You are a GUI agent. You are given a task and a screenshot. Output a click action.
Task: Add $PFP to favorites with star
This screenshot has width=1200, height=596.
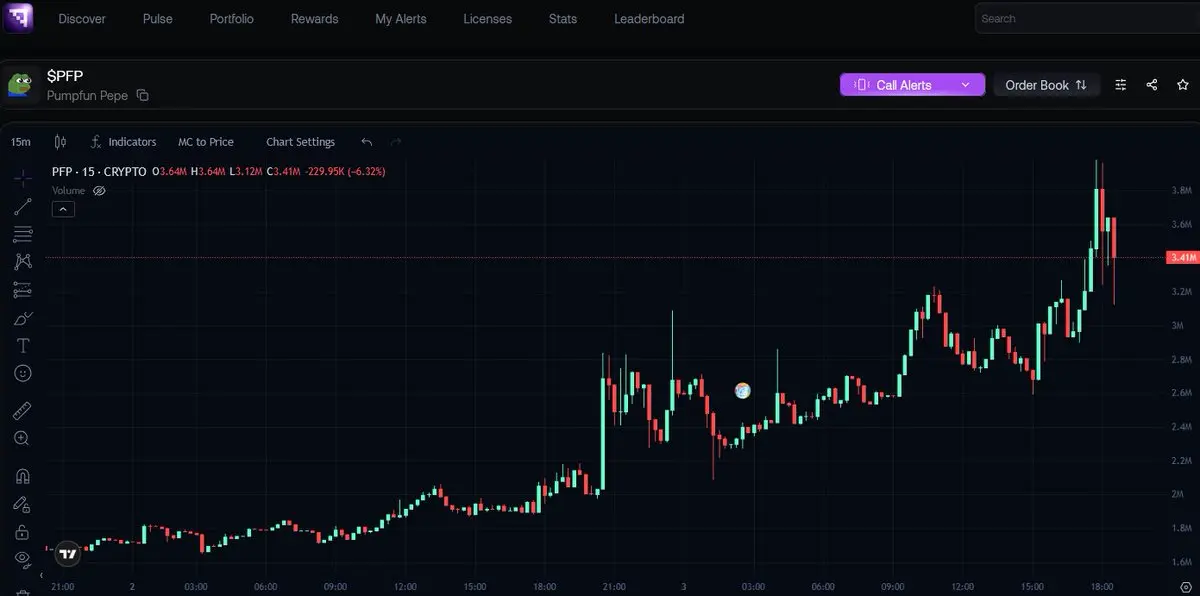[1183, 85]
